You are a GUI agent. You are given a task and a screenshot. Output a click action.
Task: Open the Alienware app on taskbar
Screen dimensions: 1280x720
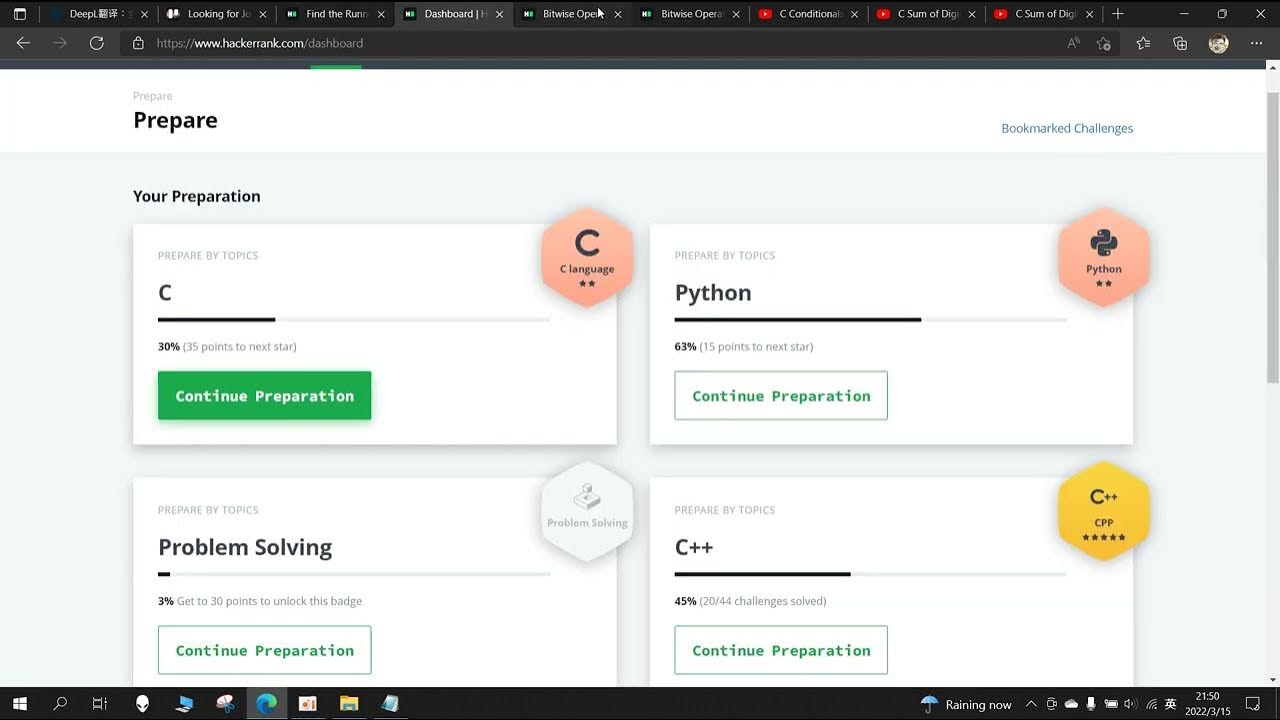click(x=142, y=704)
